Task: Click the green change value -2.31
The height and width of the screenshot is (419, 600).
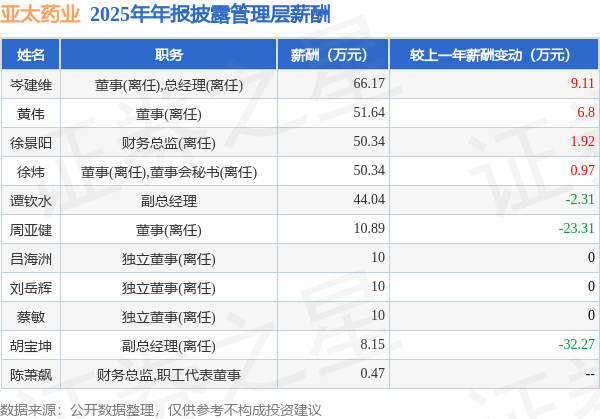Action: pos(580,199)
